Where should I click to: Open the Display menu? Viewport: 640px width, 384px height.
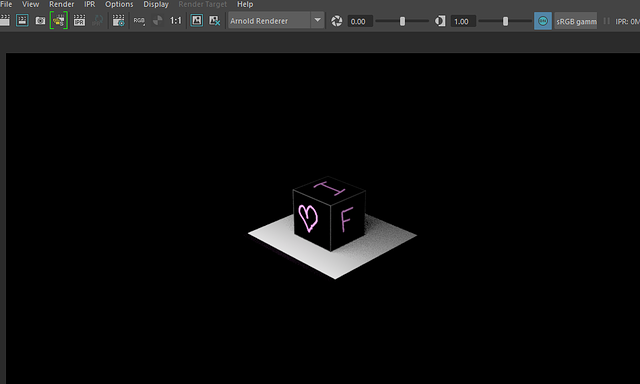tap(156, 4)
